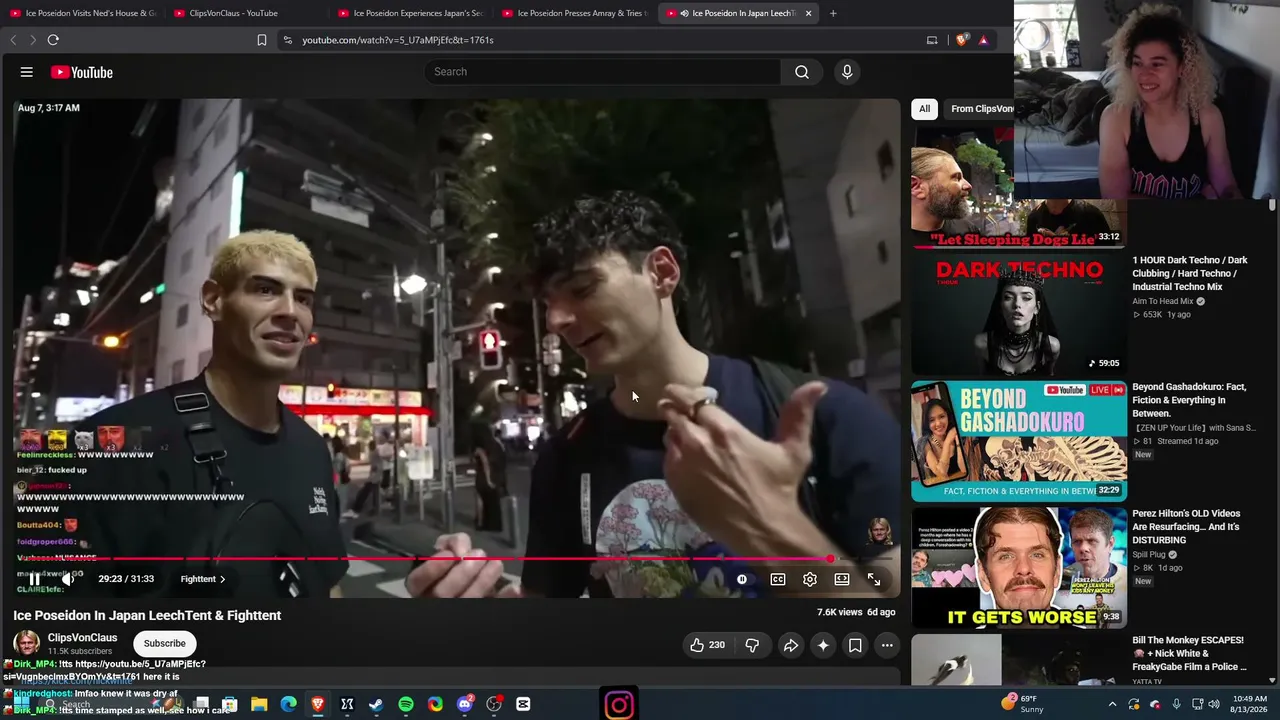Switch to ClipsVonClaus - YouTube tab

245,13
